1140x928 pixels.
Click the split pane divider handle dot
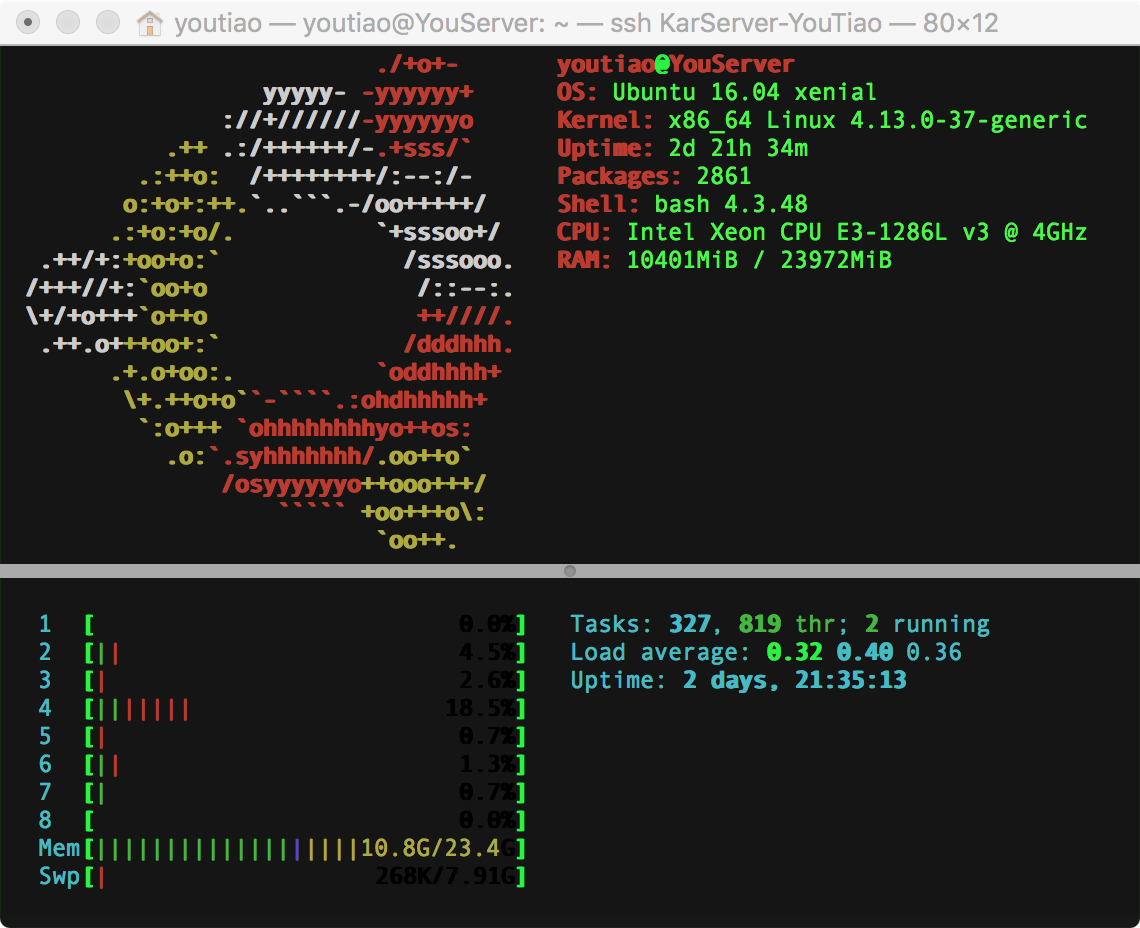pyautogui.click(x=570, y=571)
